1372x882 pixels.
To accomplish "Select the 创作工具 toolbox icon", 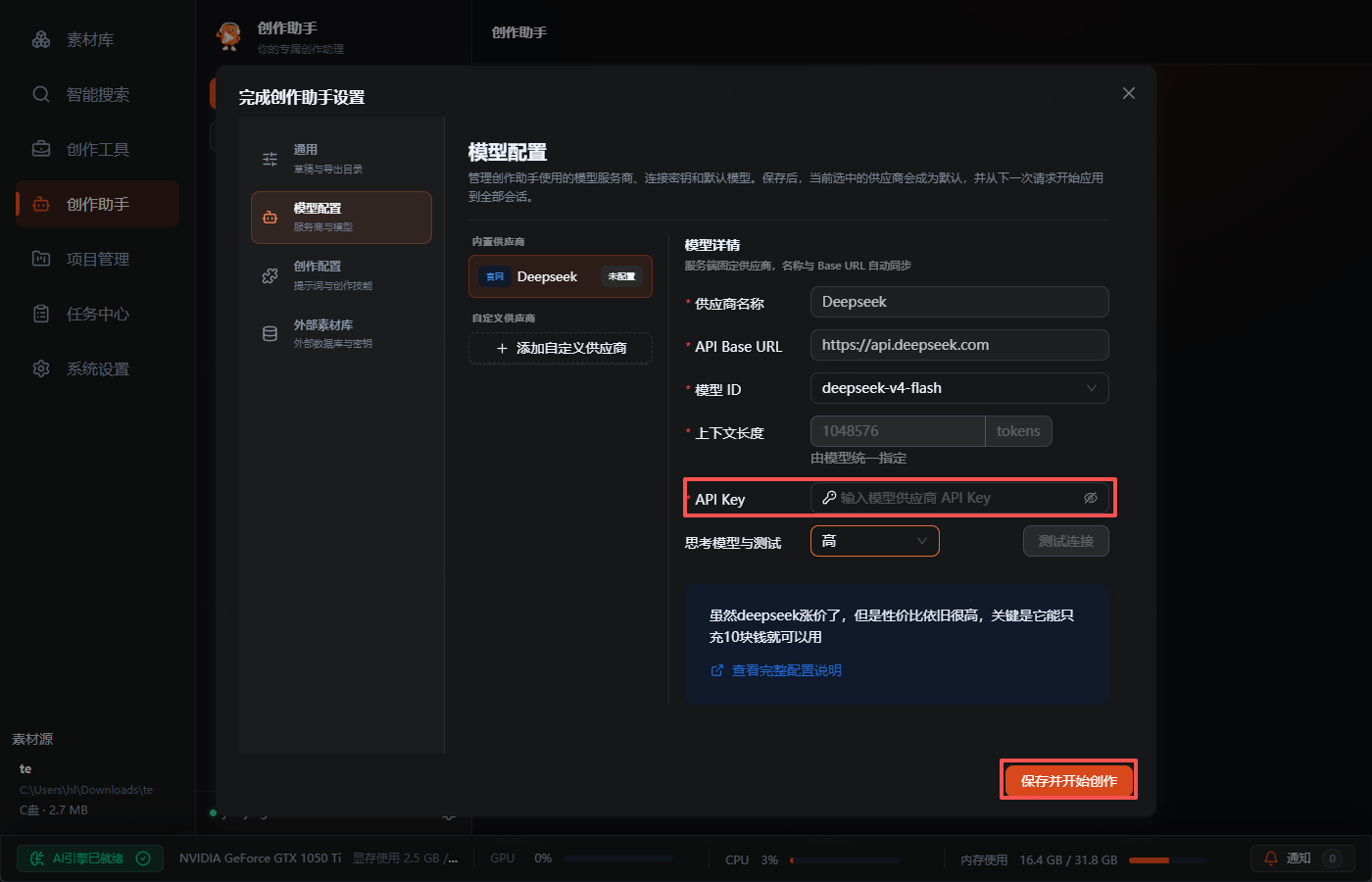I will [41, 149].
